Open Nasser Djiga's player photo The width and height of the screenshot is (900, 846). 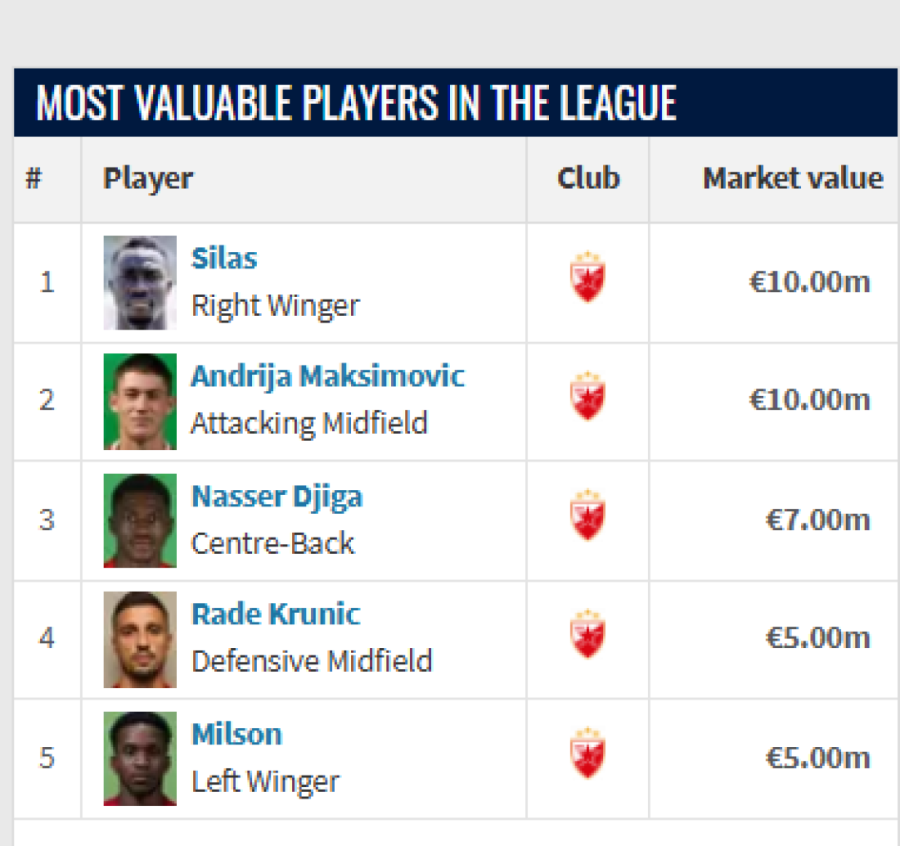(x=140, y=520)
